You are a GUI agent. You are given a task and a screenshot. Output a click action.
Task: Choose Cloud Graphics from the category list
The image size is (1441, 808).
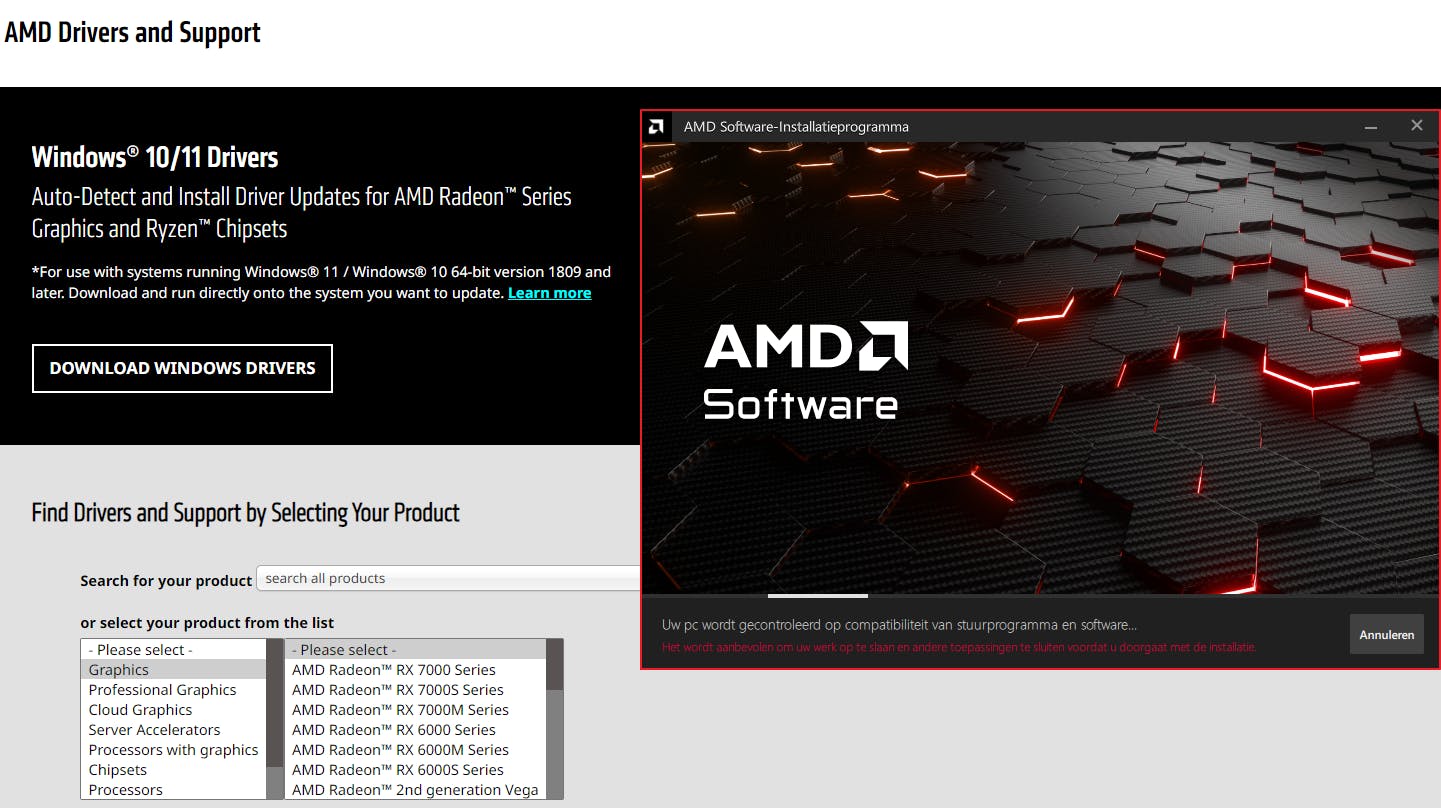[173, 710]
